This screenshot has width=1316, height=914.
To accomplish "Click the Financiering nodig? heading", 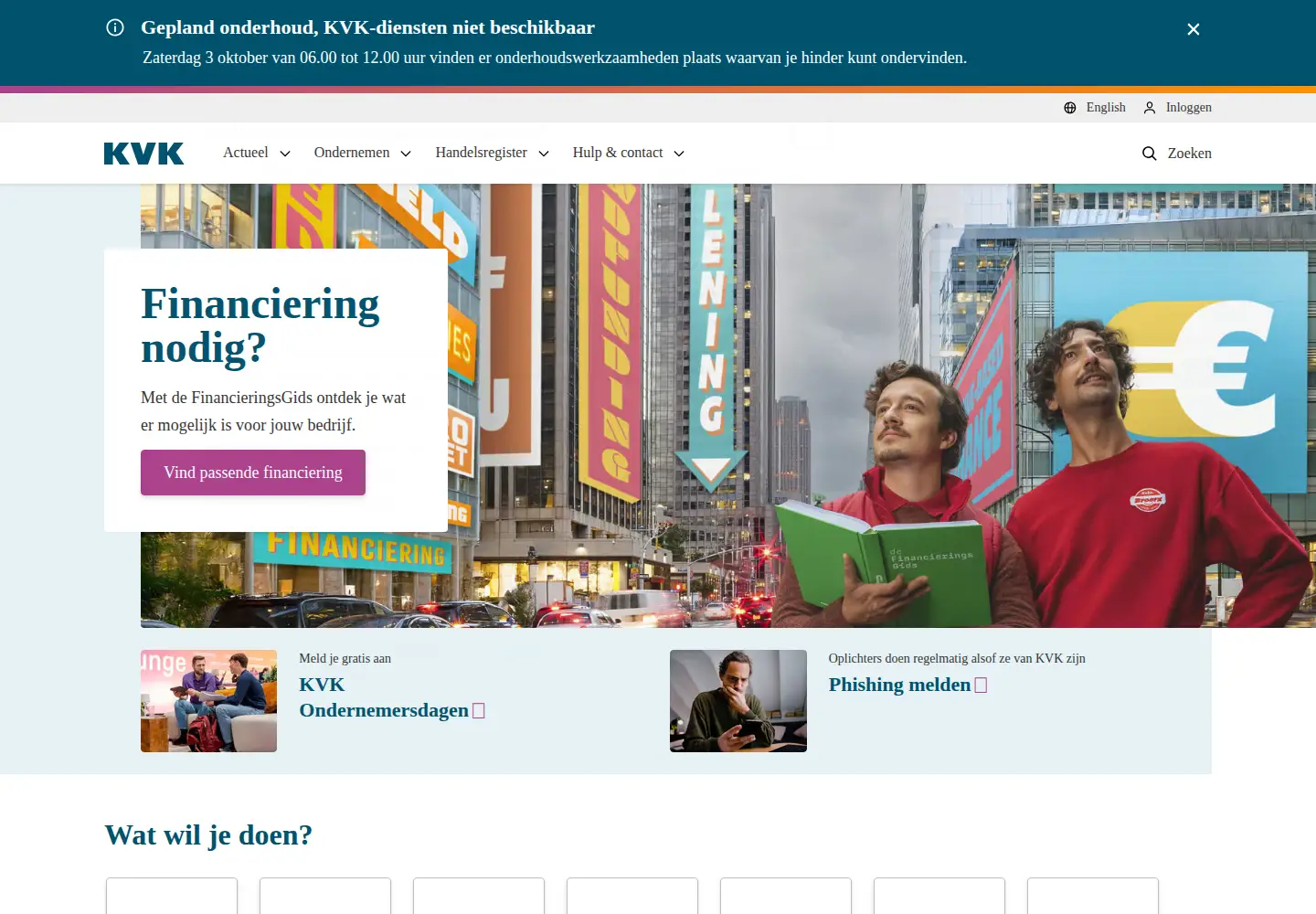I will tap(260, 325).
